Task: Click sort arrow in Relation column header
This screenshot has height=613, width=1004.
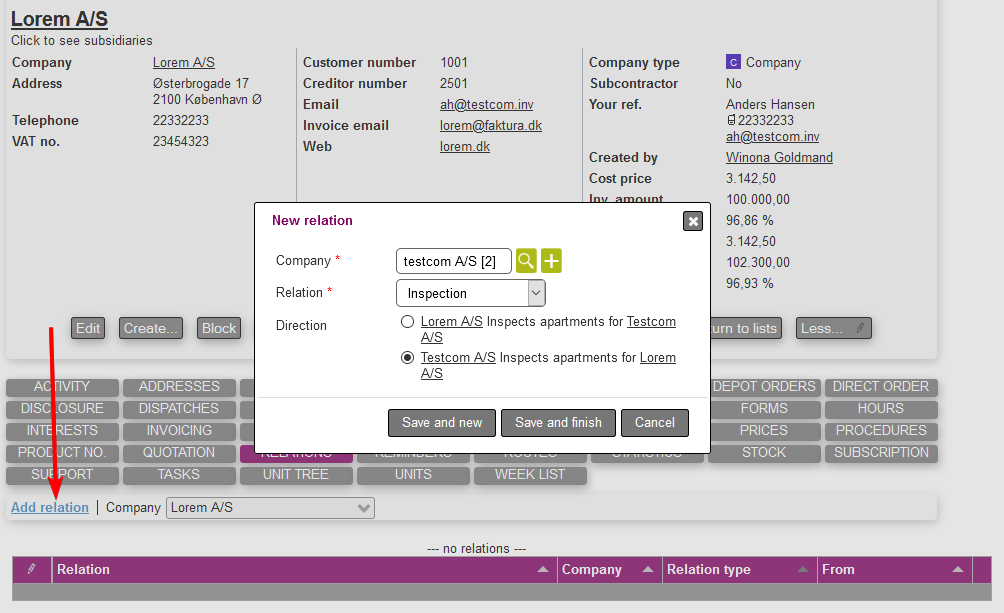Action: tap(543, 570)
